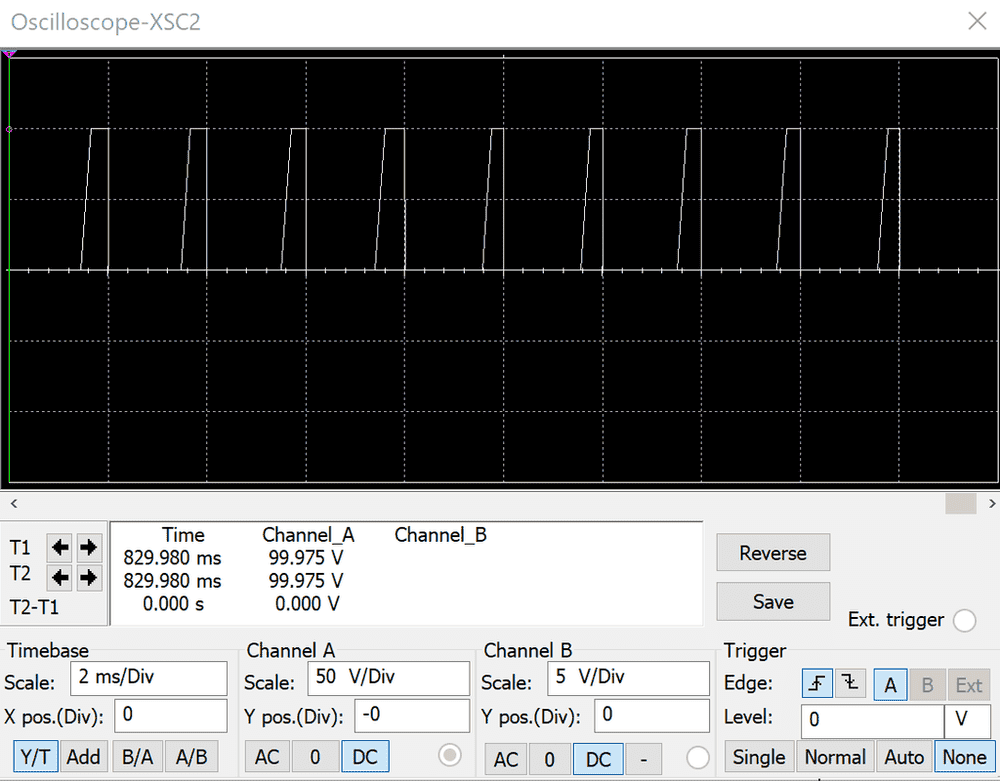1000x781 pixels.
Task: Move T2 cursor right with arrow
Action: coord(89,577)
